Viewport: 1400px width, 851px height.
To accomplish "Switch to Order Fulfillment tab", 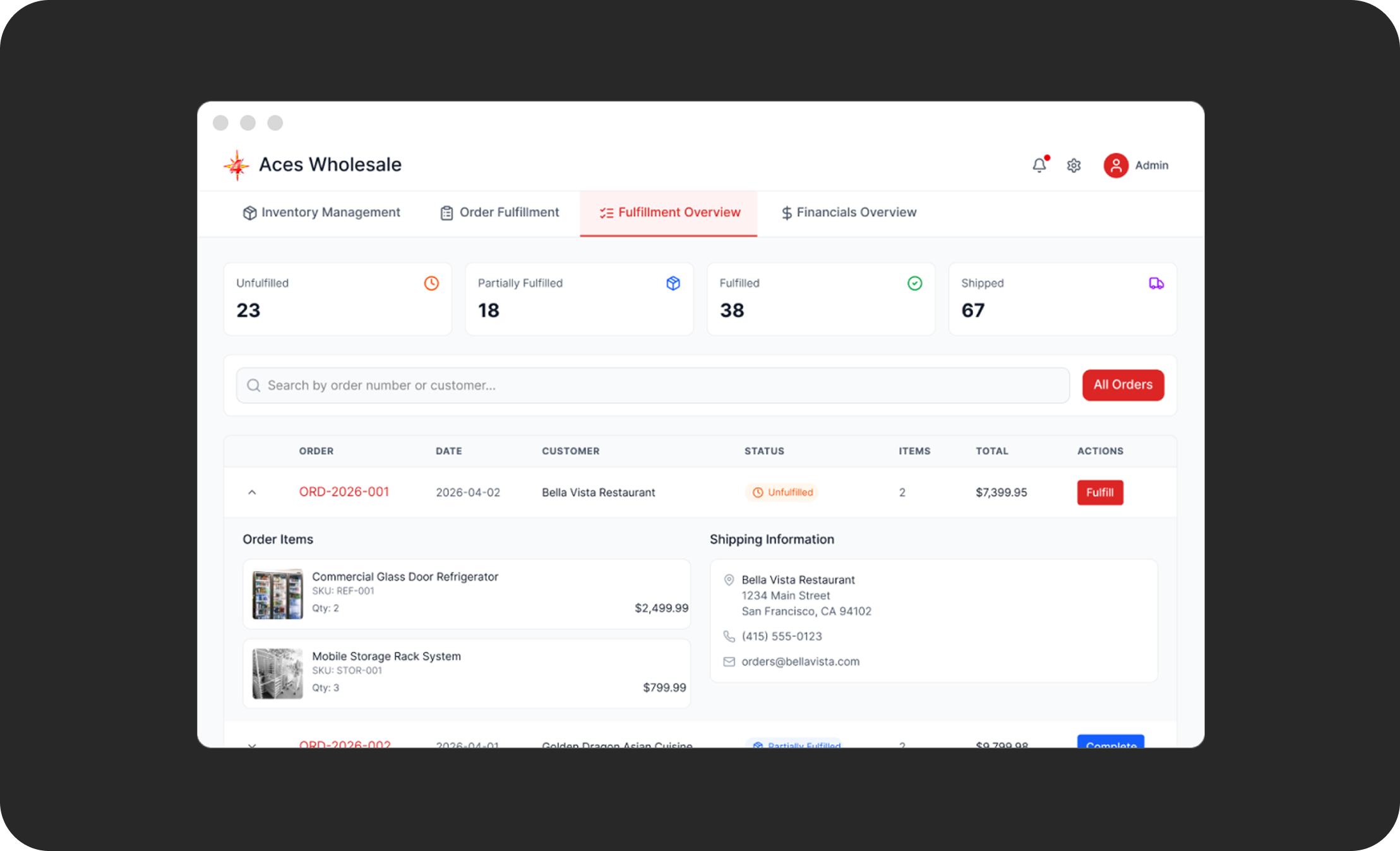I will click(500, 212).
